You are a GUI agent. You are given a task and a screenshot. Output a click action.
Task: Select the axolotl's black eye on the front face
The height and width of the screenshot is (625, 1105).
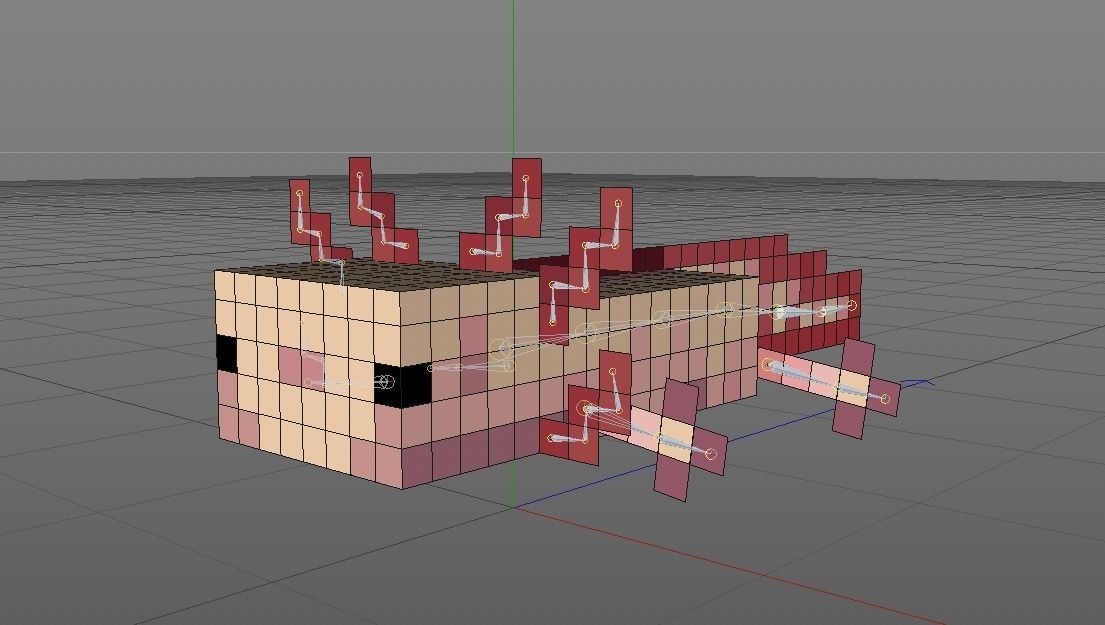(x=227, y=354)
